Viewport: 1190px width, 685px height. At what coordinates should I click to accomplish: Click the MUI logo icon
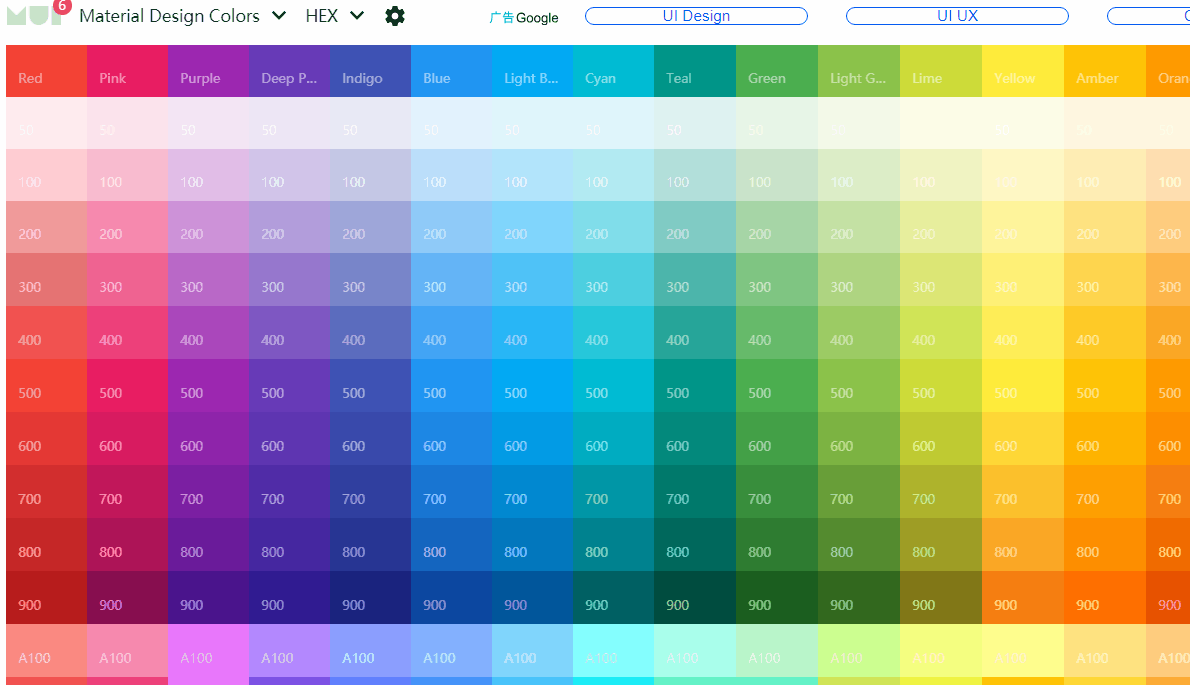pos(30,15)
